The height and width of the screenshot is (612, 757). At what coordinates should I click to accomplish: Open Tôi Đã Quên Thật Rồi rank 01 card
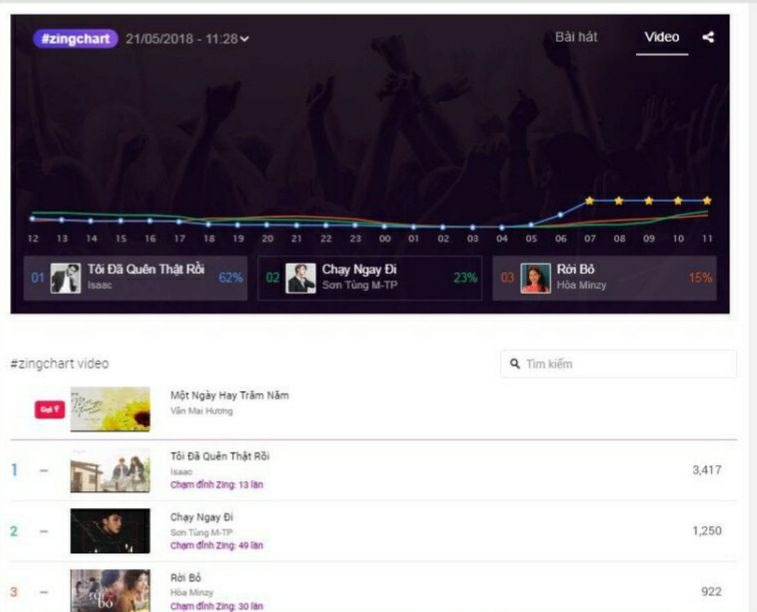[x=135, y=278]
